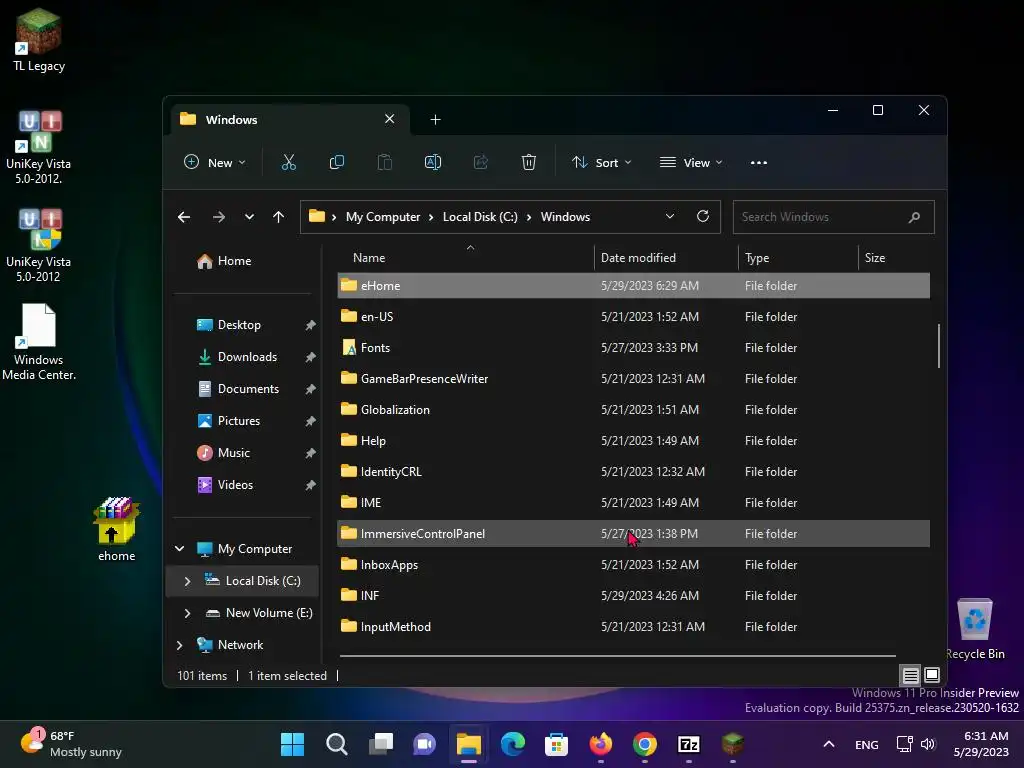1024x768 pixels.
Task: Click Local Disk (C:) breadcrumb
Action: [480, 217]
